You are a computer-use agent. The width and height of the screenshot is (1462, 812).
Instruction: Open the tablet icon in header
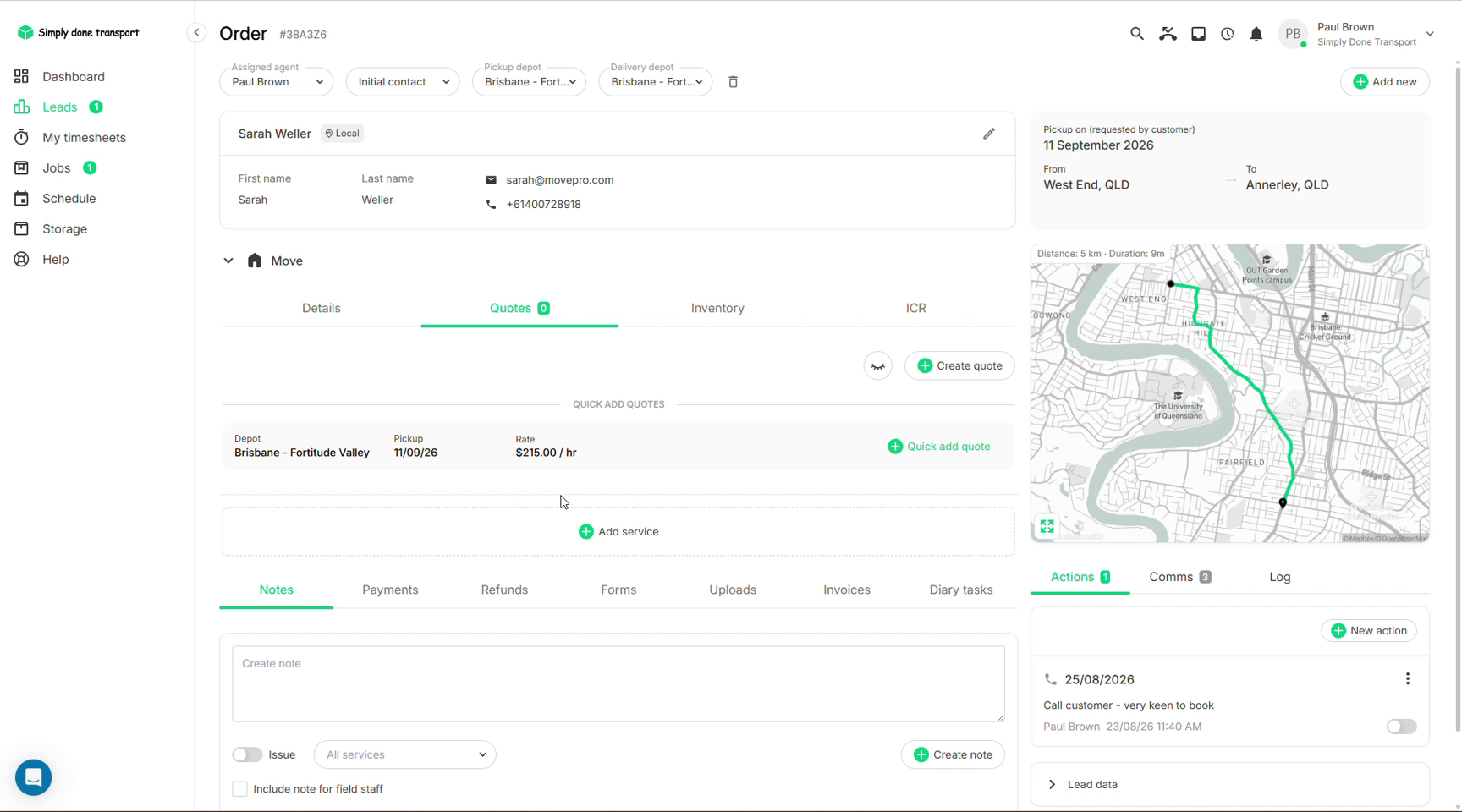[x=1198, y=34]
